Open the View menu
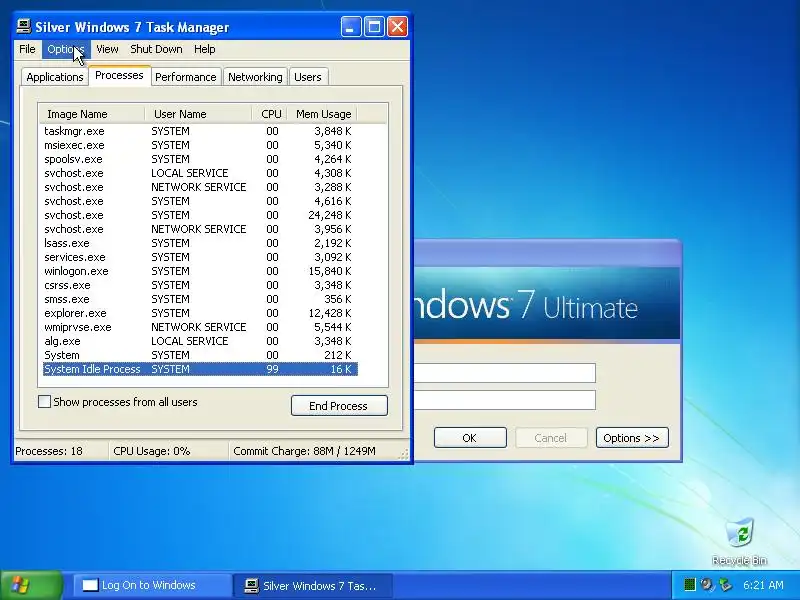The height and width of the screenshot is (600, 800). pos(107,49)
